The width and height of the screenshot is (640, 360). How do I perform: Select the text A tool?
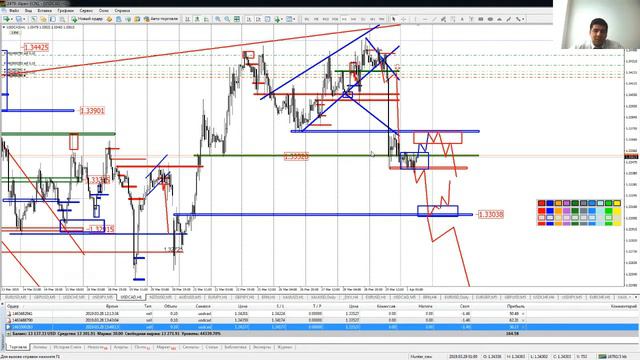click(462, 19)
